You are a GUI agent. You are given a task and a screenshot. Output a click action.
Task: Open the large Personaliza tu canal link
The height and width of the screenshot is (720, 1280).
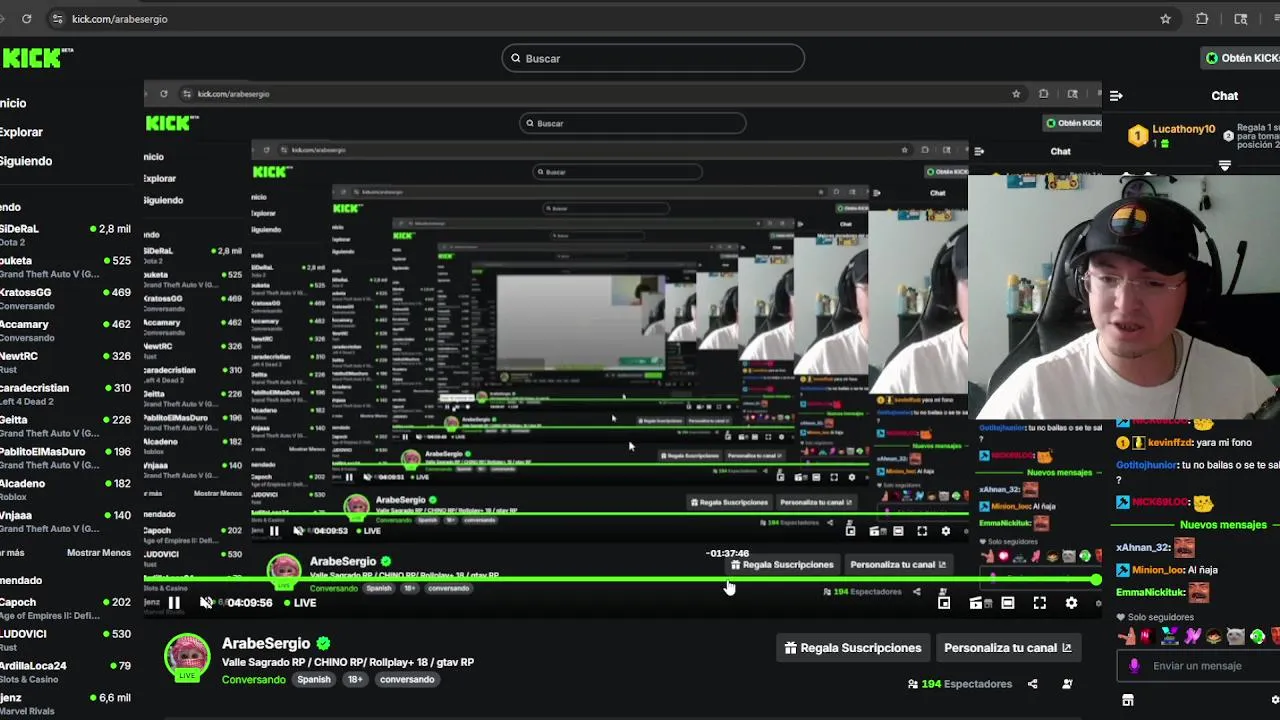pos(1007,648)
